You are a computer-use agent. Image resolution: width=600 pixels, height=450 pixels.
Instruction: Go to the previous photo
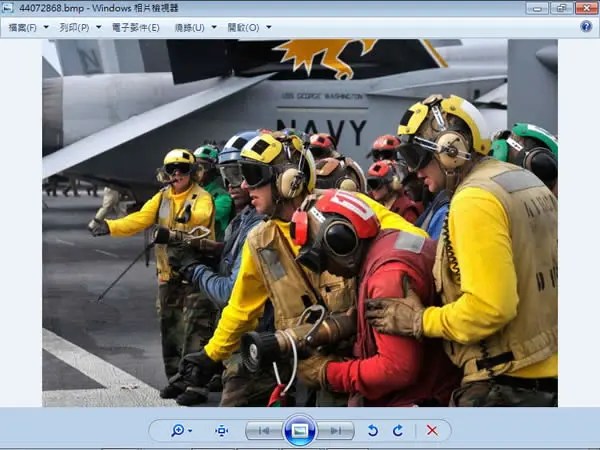coord(264,431)
